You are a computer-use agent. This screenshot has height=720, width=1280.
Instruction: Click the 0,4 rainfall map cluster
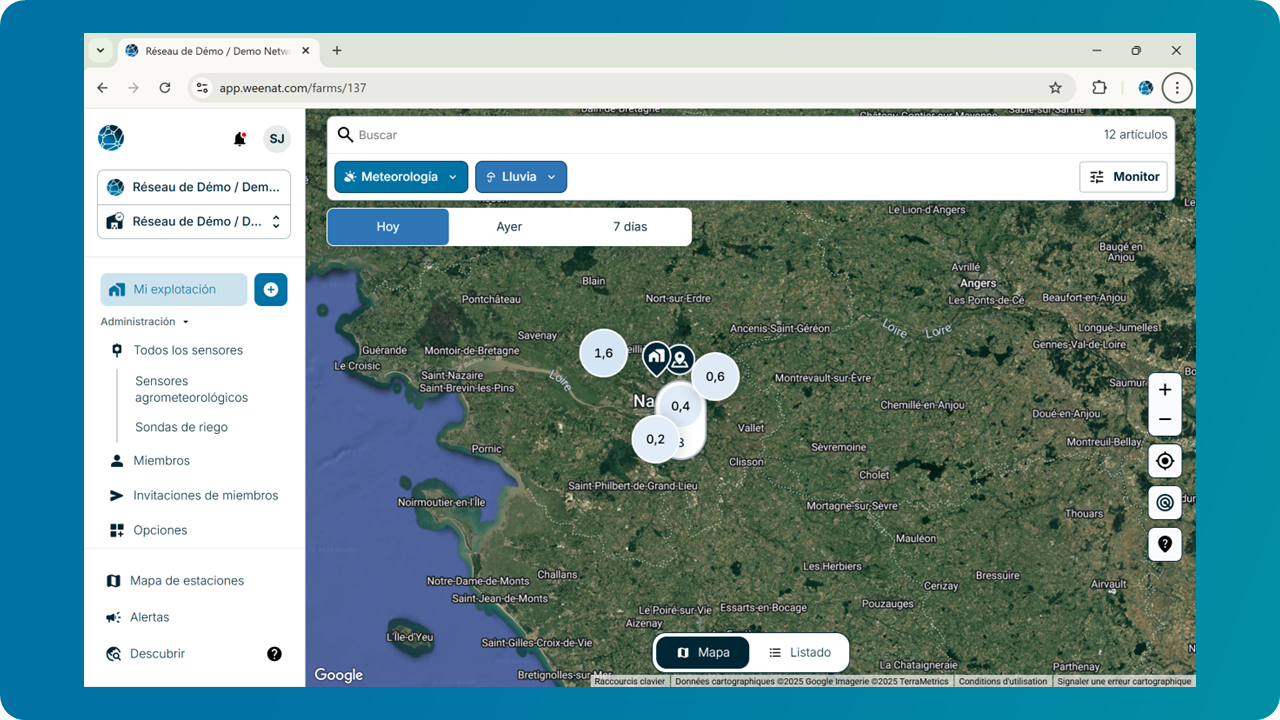click(x=680, y=405)
